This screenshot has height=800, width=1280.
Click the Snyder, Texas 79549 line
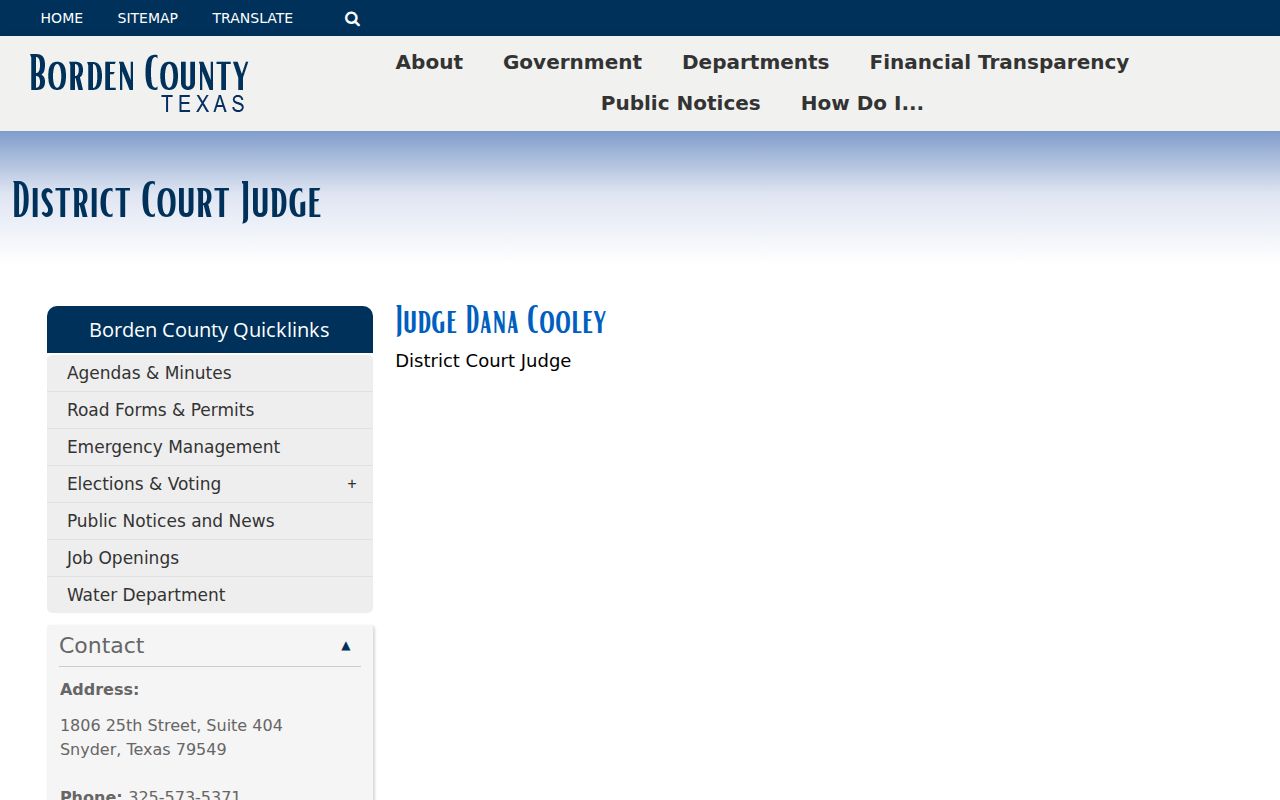click(x=143, y=749)
